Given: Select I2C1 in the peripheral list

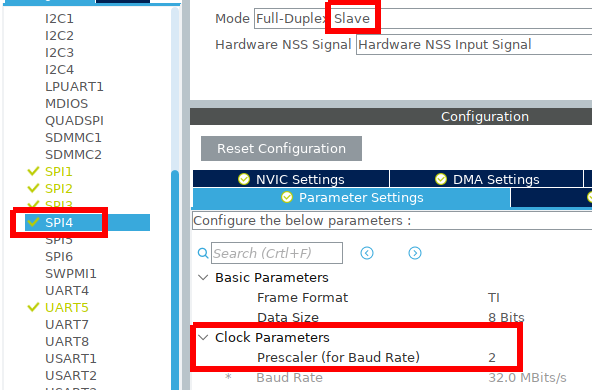Looking at the screenshot, I should 59,18.
